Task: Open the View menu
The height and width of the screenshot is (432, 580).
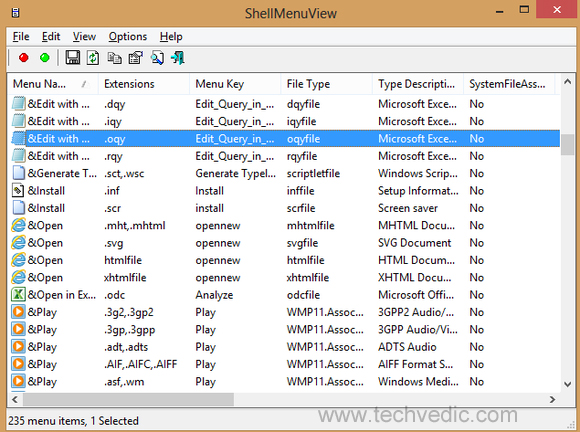Action: (84, 37)
